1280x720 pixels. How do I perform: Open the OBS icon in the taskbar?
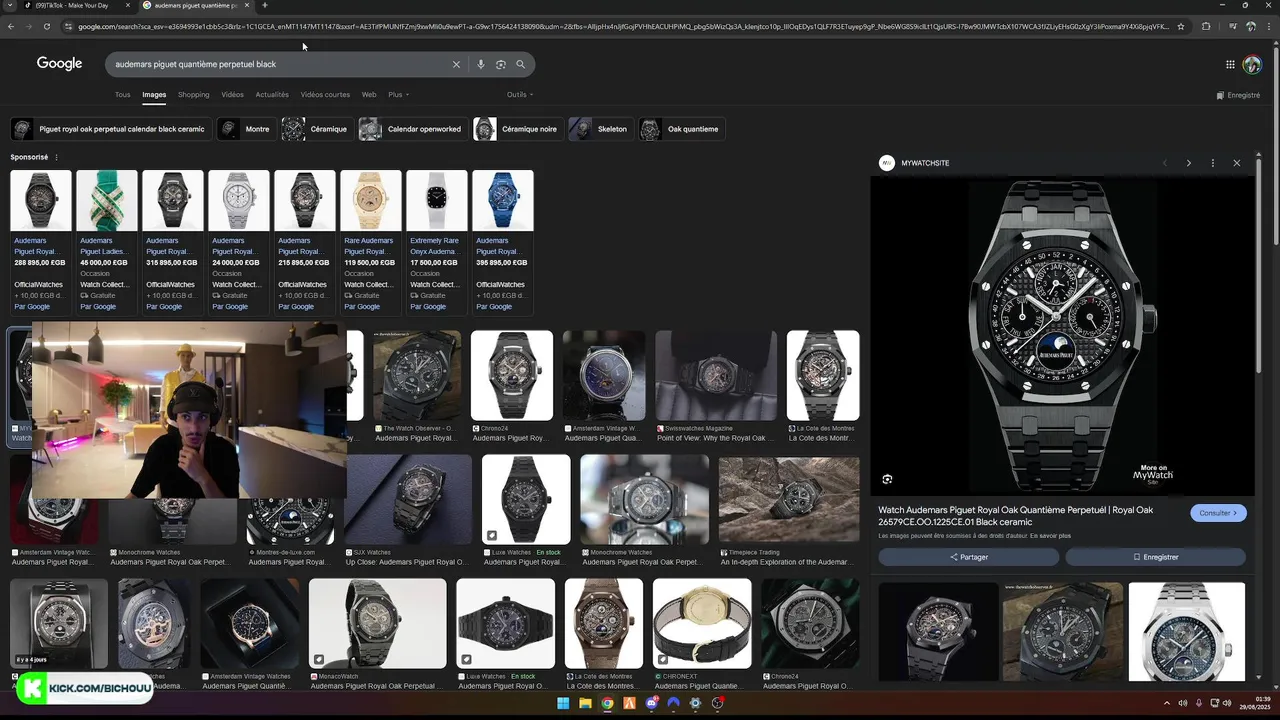[717, 703]
